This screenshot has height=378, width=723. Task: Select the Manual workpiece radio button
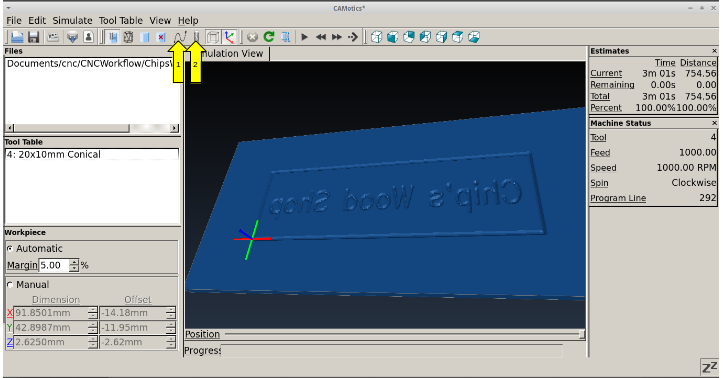coord(10,285)
